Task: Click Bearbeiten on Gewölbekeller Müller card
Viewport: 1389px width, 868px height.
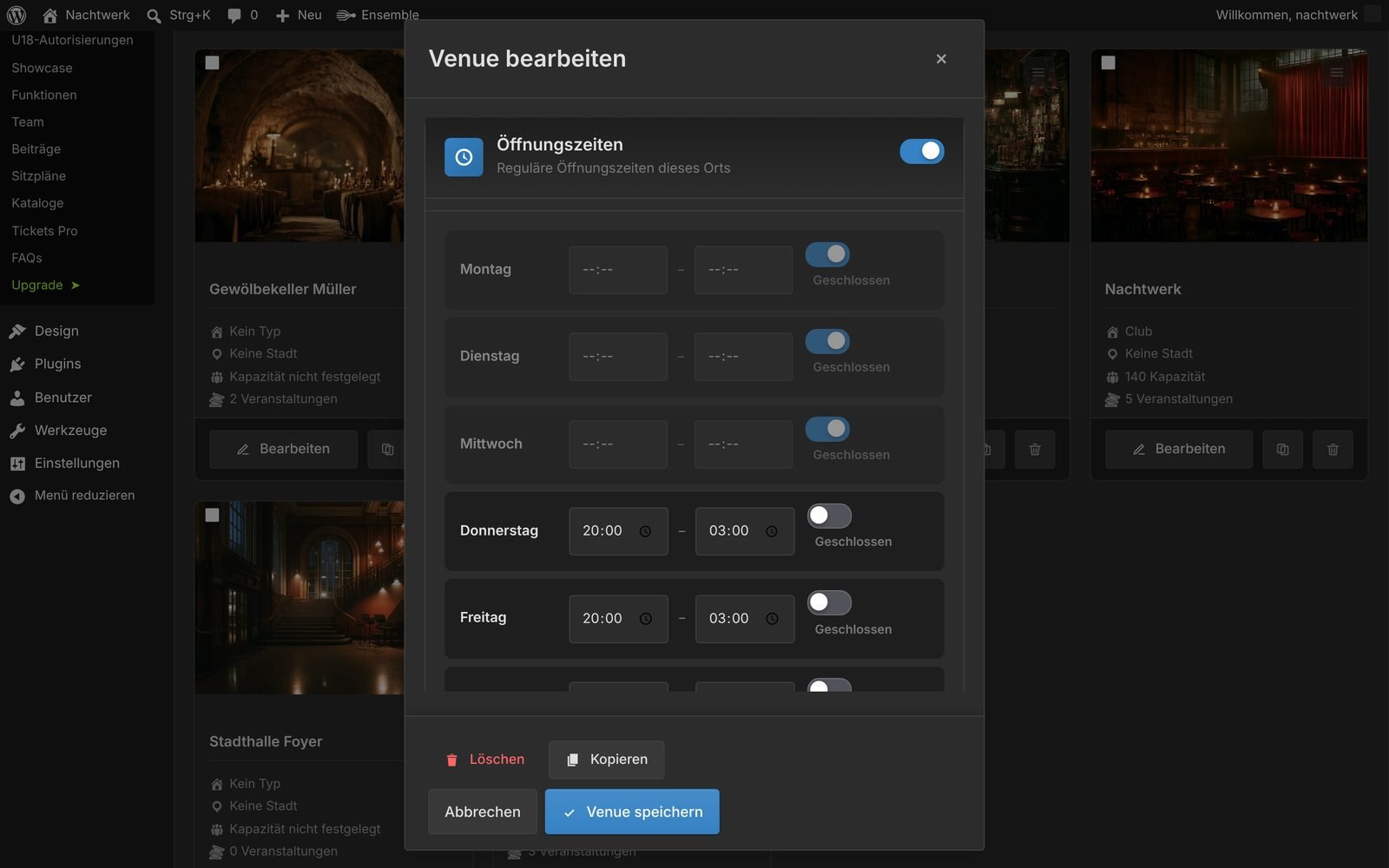Action: [x=283, y=450]
